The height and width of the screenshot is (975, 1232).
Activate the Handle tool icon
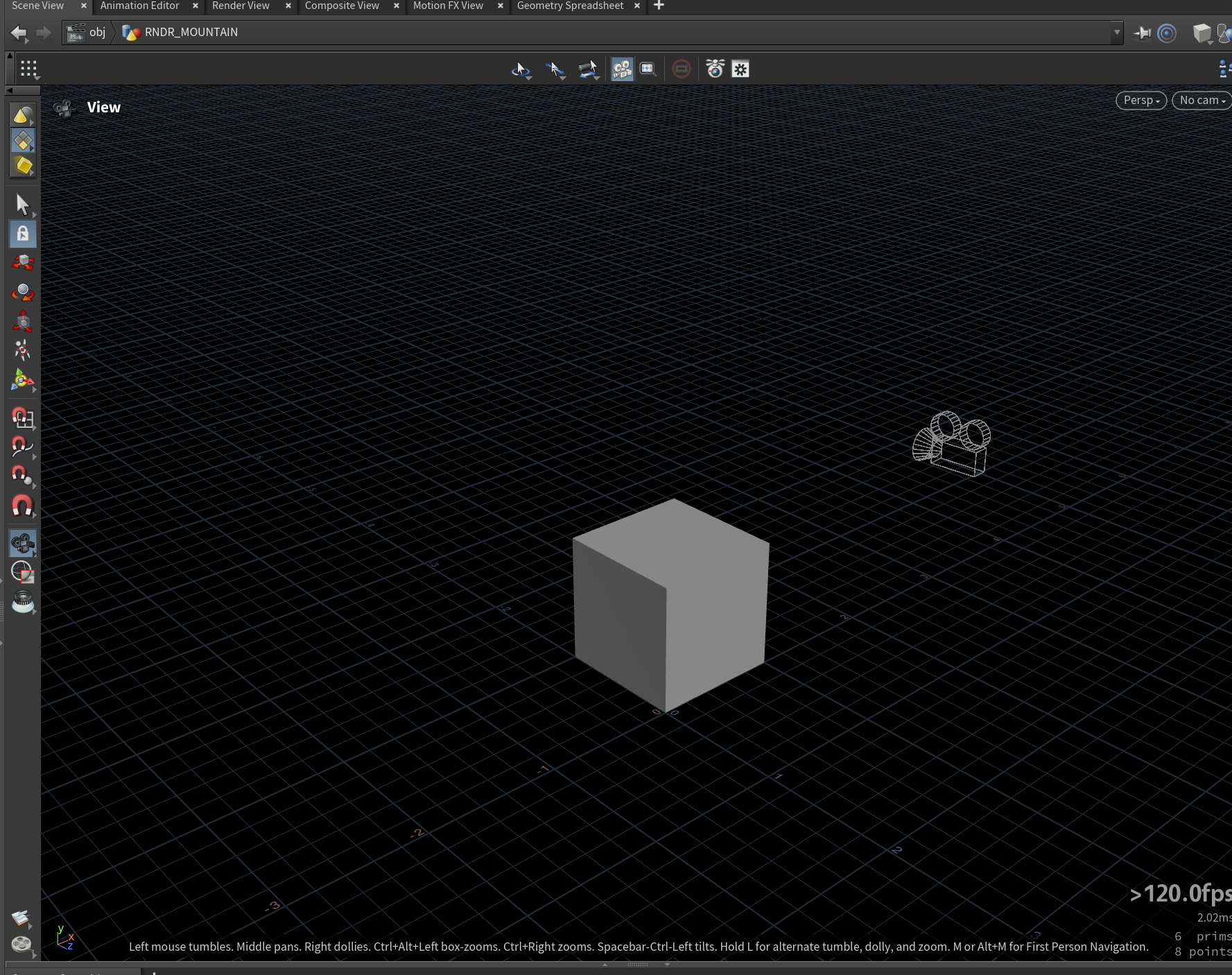pos(23,380)
